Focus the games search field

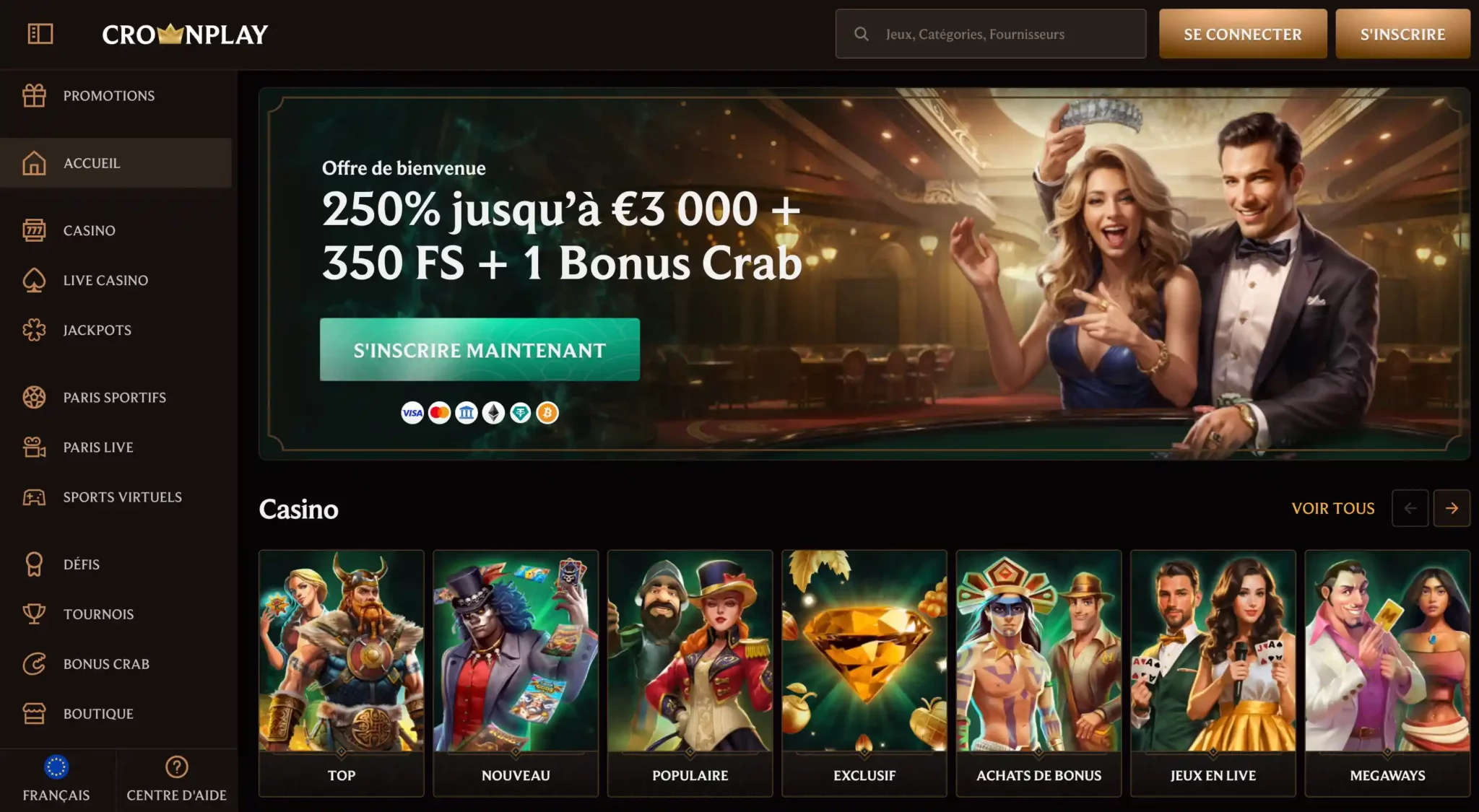991,34
